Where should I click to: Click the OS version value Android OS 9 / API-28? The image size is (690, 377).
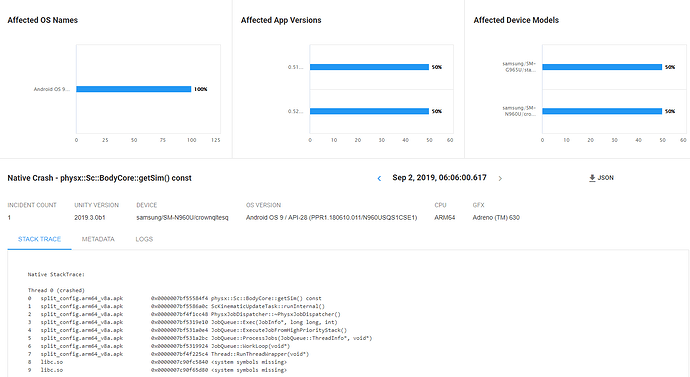click(331, 217)
